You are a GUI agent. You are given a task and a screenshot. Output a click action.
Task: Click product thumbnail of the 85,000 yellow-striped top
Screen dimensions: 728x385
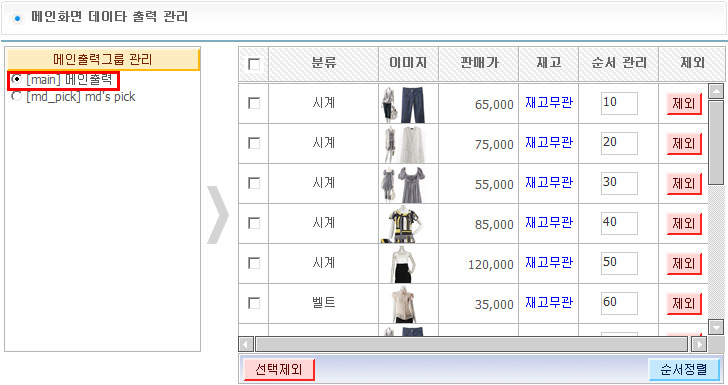(403, 224)
